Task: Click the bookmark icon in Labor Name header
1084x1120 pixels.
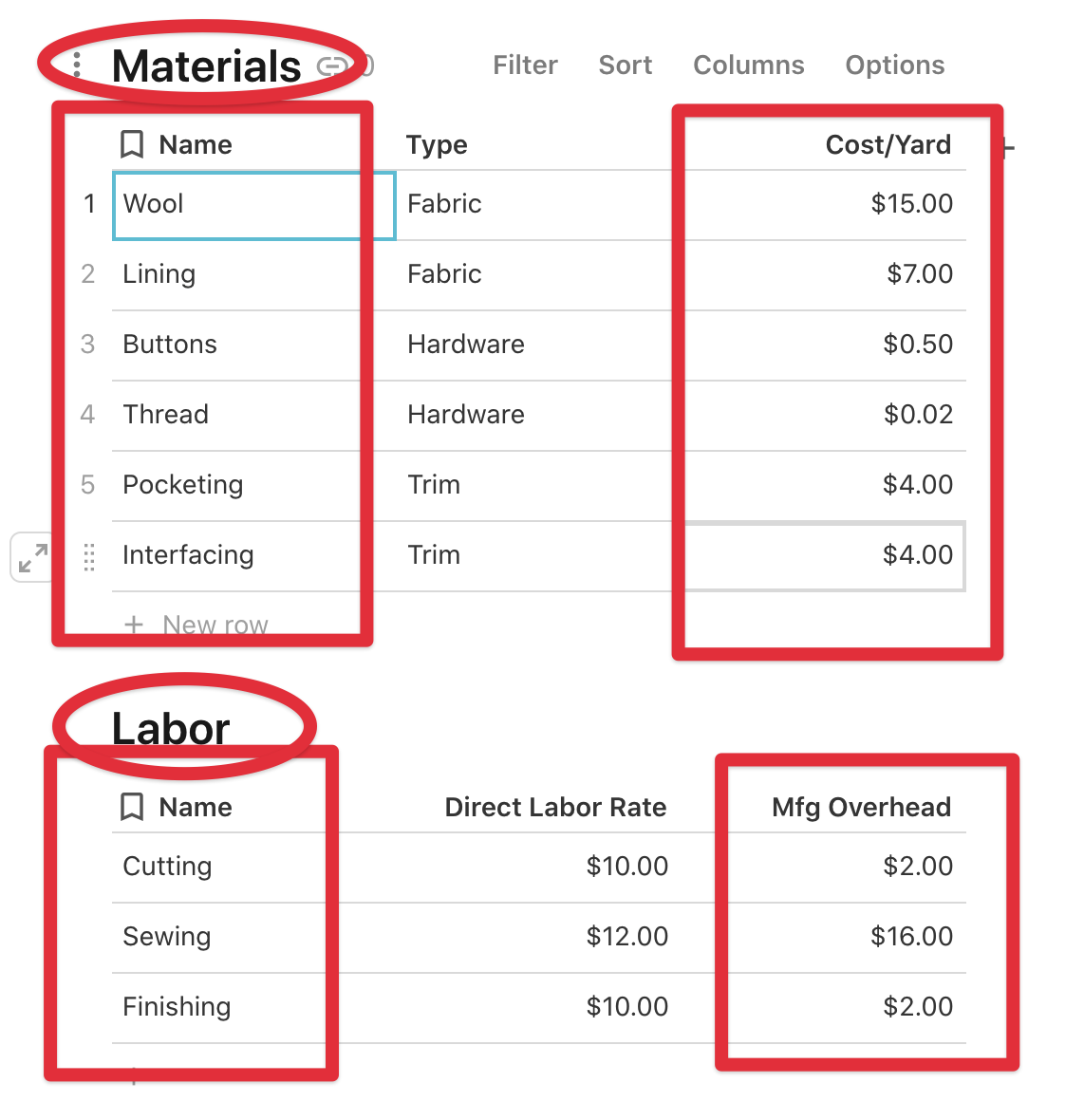Action: click(x=132, y=807)
